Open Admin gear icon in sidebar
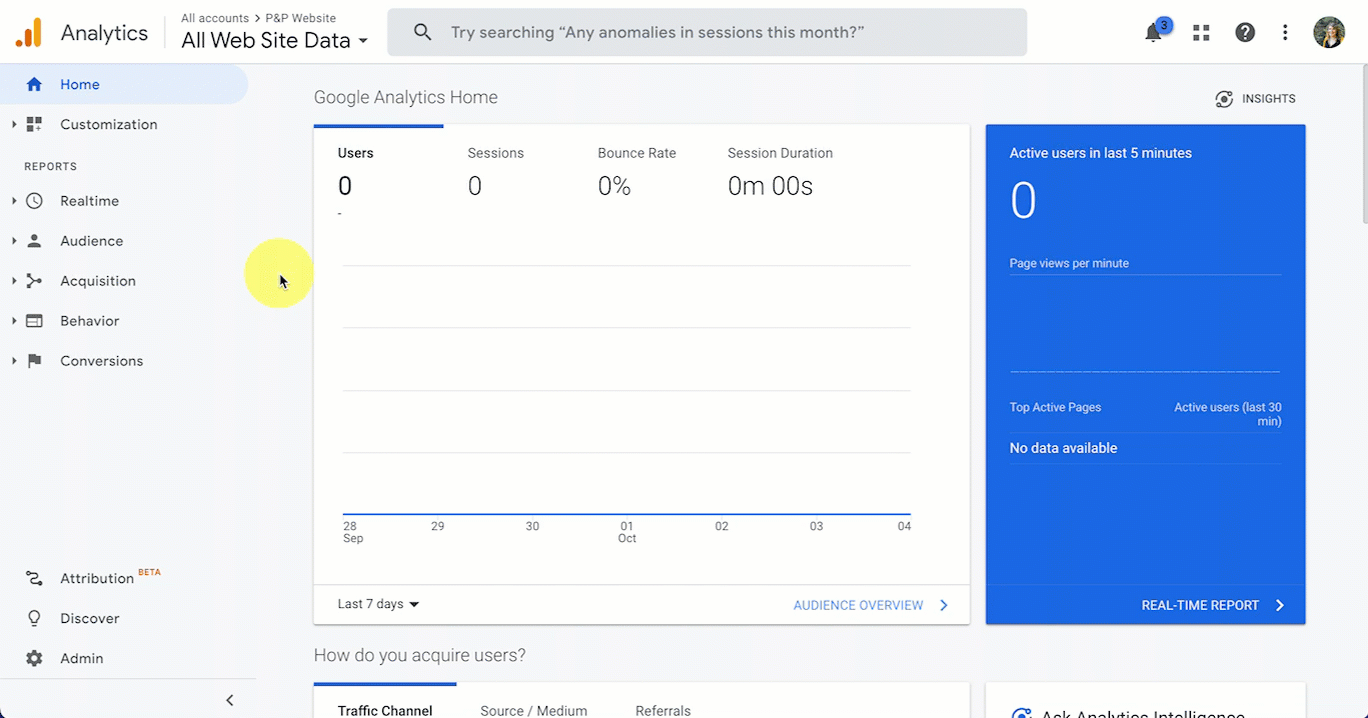 coord(35,658)
